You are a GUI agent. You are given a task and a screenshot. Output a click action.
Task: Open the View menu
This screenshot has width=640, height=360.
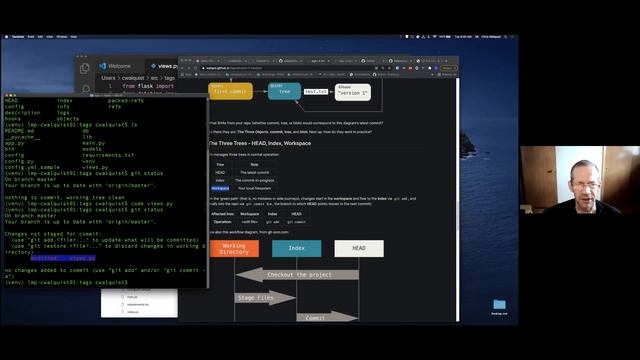pos(50,37)
